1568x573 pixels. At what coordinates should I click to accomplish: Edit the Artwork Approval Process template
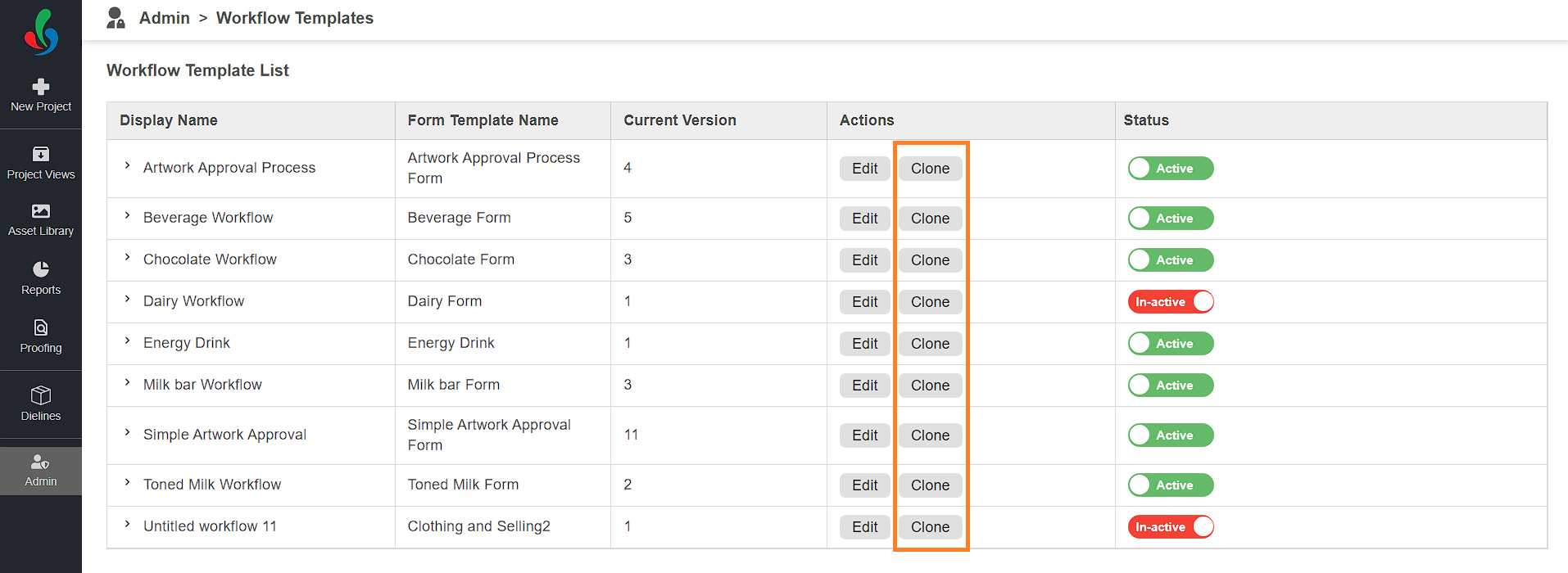(864, 169)
